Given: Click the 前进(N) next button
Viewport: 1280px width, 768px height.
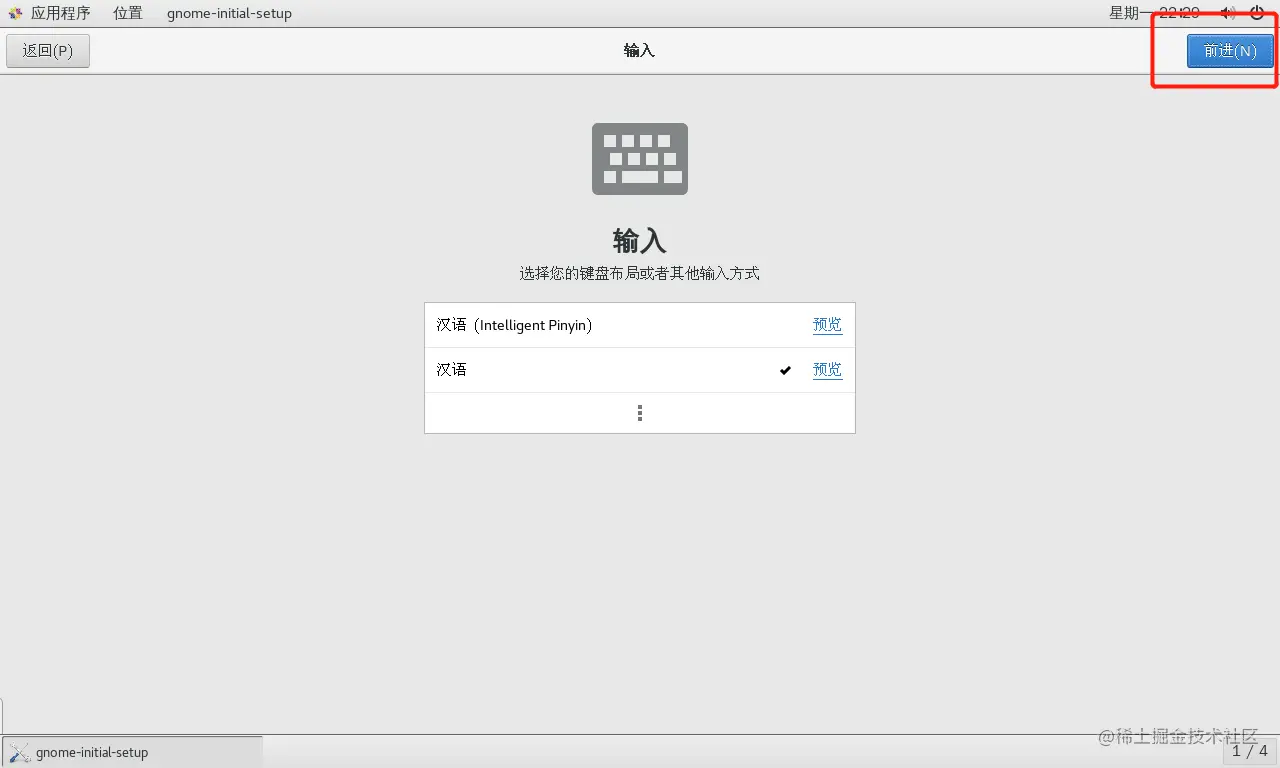Looking at the screenshot, I should pos(1230,51).
